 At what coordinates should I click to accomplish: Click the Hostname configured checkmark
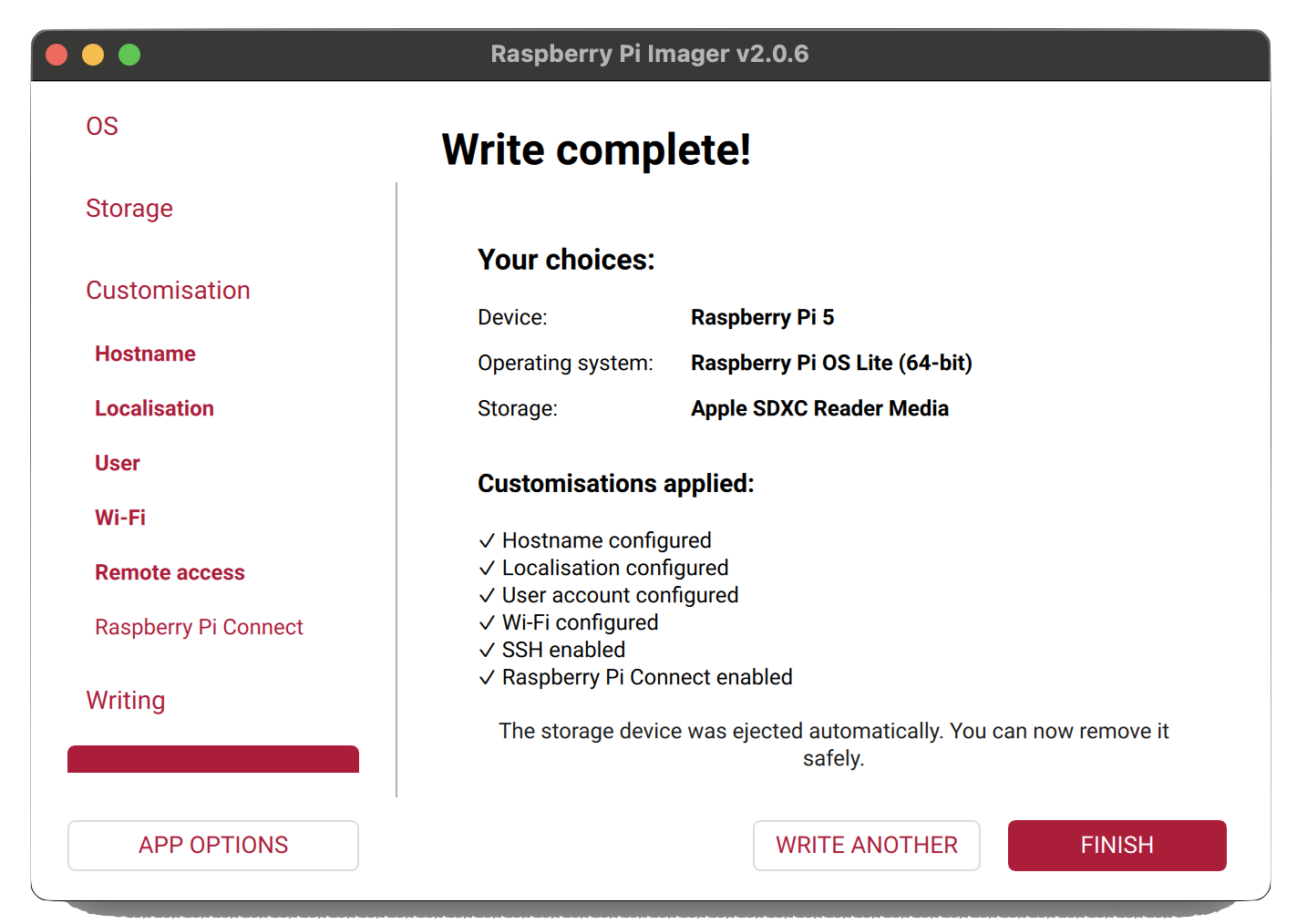click(487, 539)
